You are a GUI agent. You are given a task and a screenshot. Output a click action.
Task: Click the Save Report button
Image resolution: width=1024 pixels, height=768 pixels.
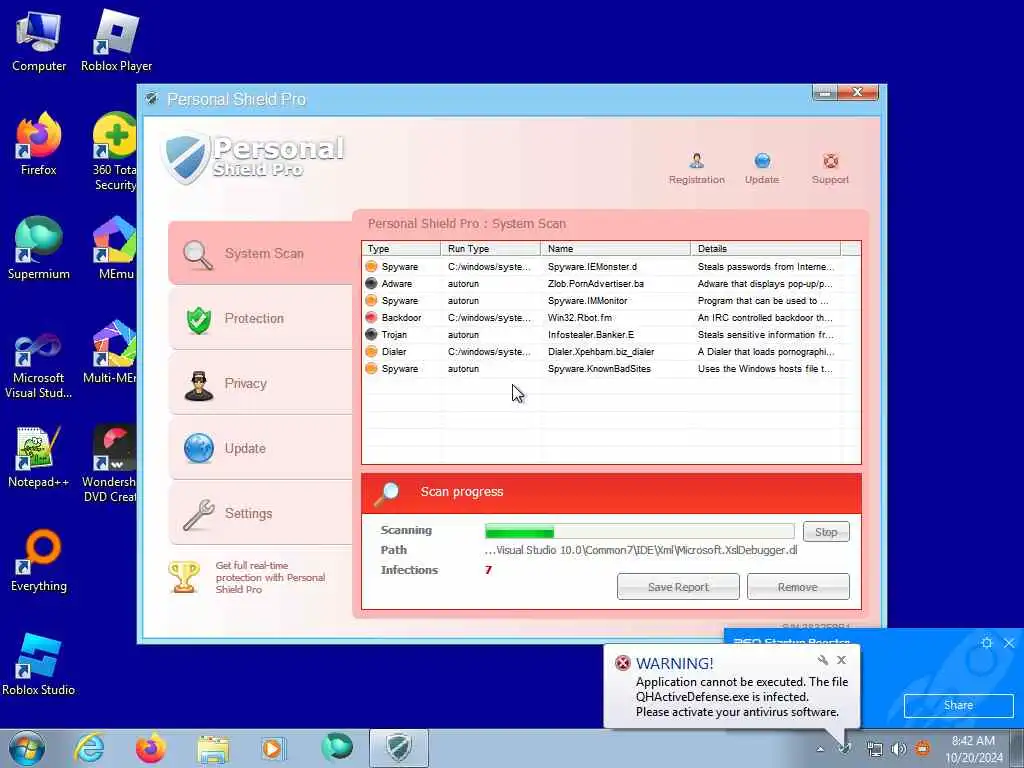pos(678,586)
